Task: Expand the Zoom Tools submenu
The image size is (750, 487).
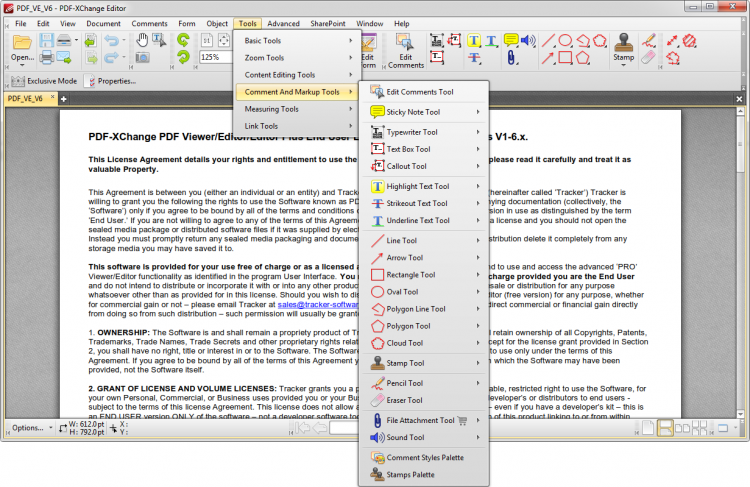Action: [297, 58]
